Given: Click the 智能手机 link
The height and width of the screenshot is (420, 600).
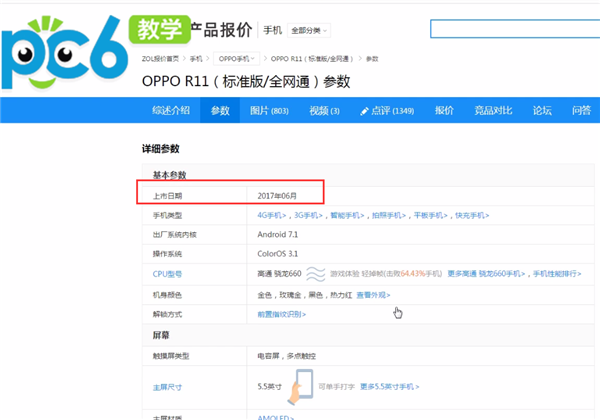Looking at the screenshot, I should [x=347, y=215].
